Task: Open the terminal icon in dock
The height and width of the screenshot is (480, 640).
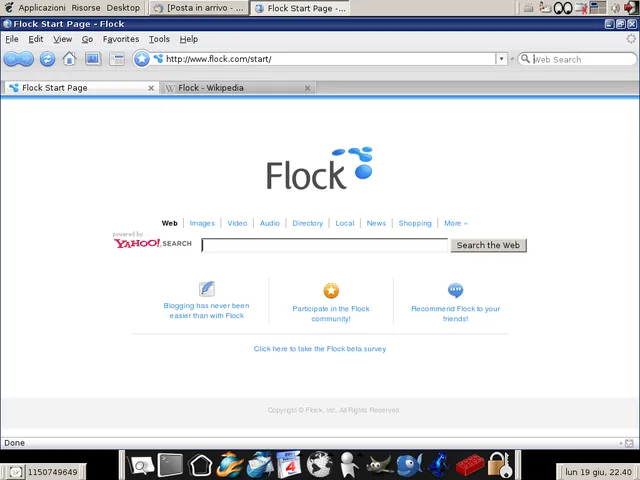Action: pyautogui.click(x=171, y=464)
